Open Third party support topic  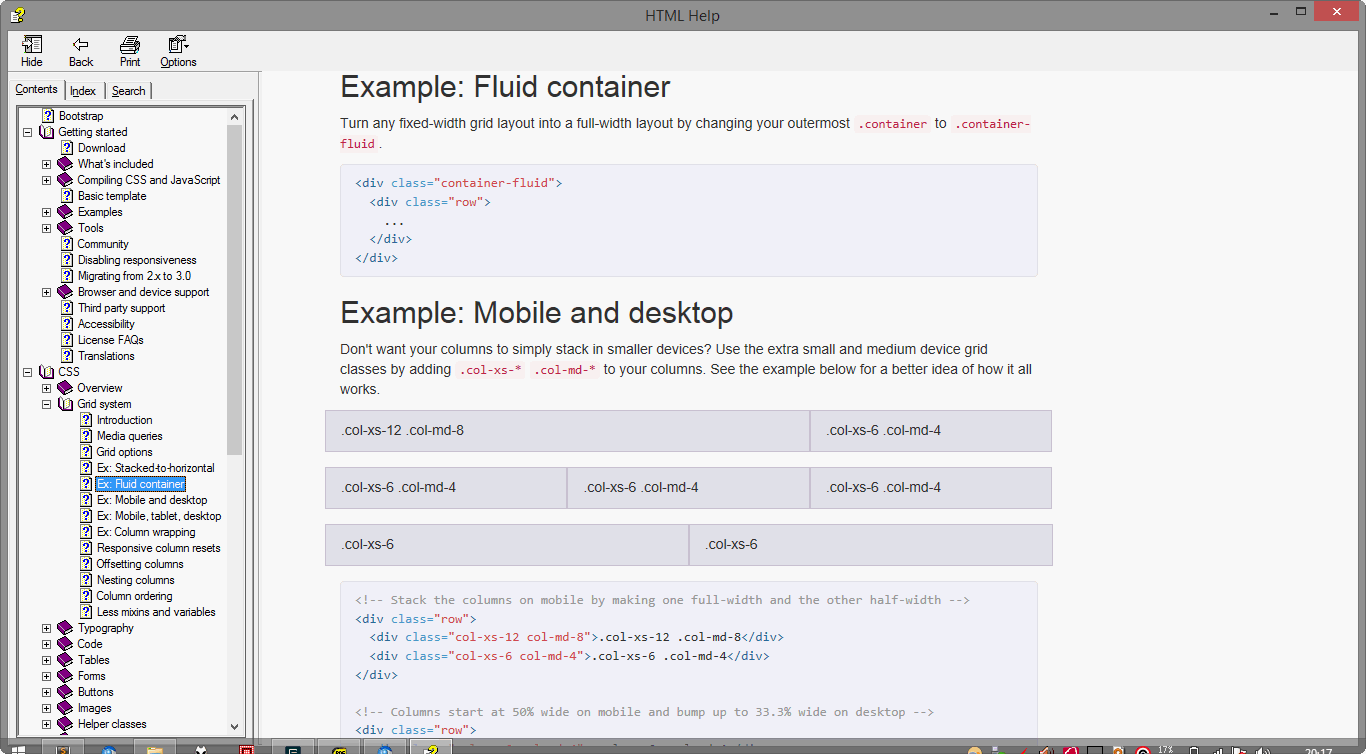coord(121,308)
